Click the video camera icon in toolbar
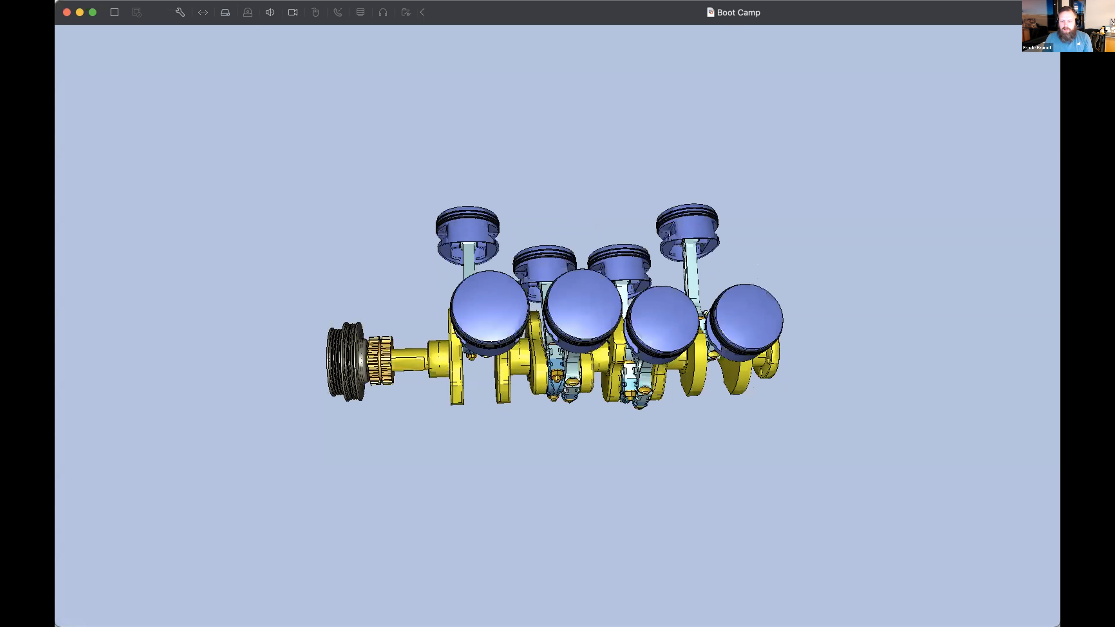 point(293,12)
